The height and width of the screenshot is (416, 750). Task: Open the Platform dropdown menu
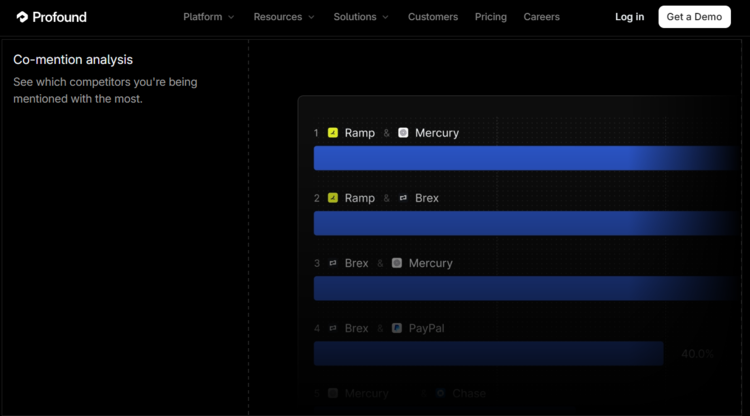tap(209, 17)
